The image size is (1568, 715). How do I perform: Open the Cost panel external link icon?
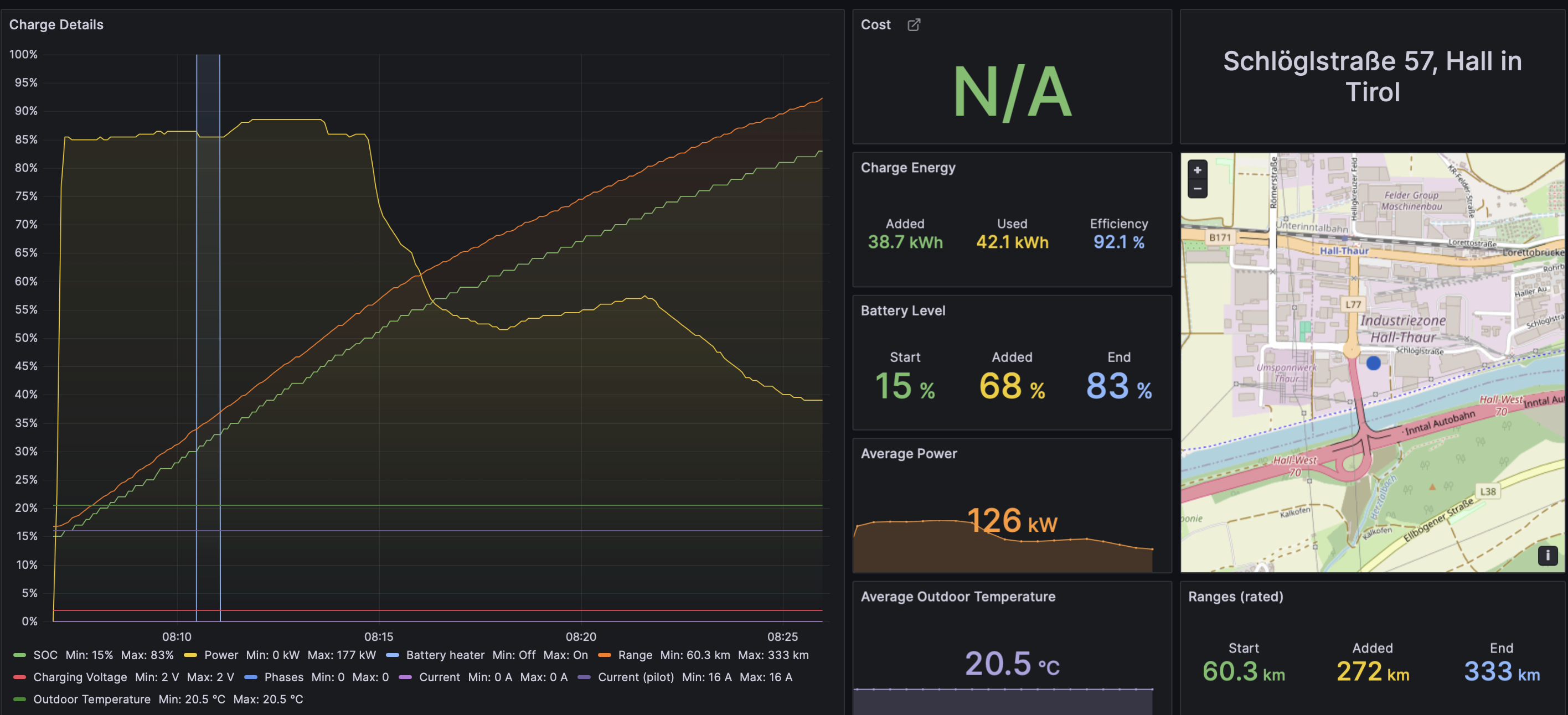click(914, 25)
